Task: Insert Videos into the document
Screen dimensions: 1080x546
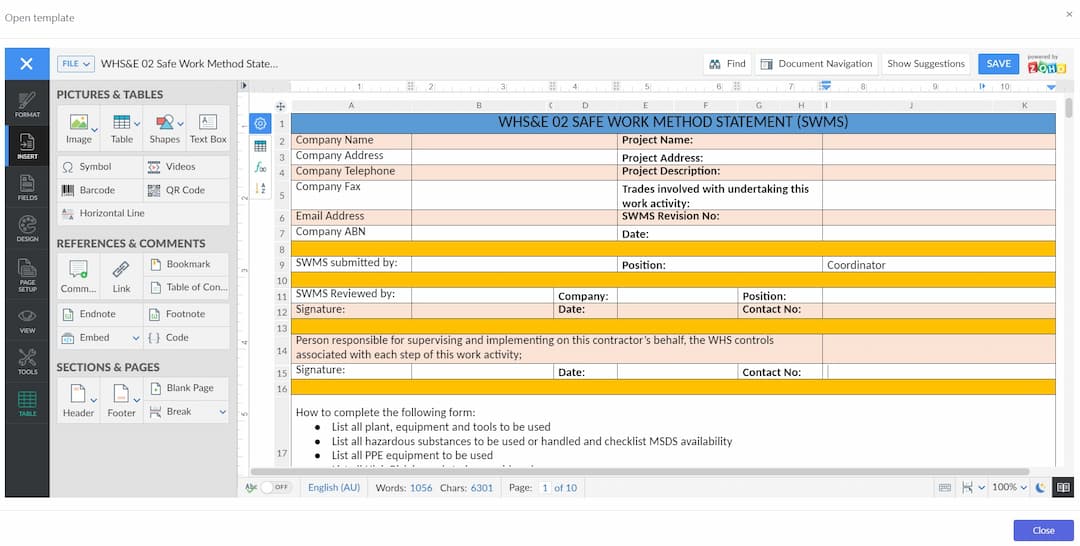Action: (187, 167)
